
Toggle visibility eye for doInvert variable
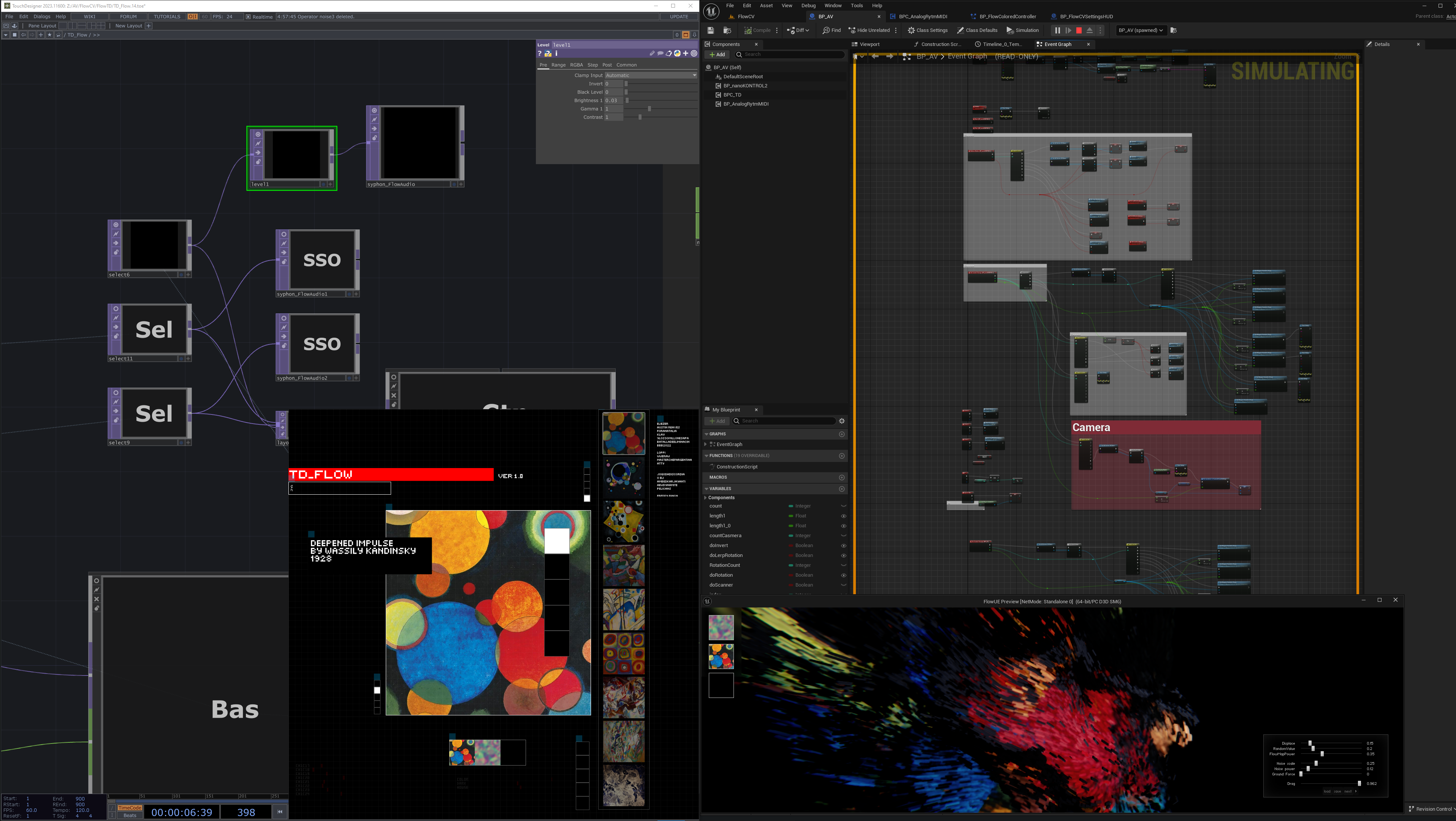[x=843, y=546]
